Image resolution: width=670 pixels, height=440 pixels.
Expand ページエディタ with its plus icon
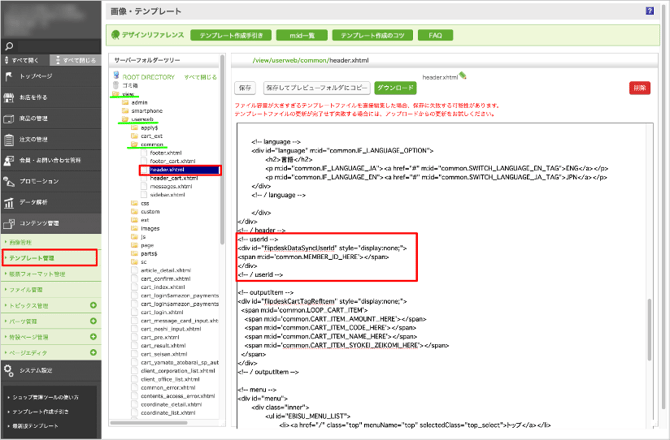click(x=93, y=352)
